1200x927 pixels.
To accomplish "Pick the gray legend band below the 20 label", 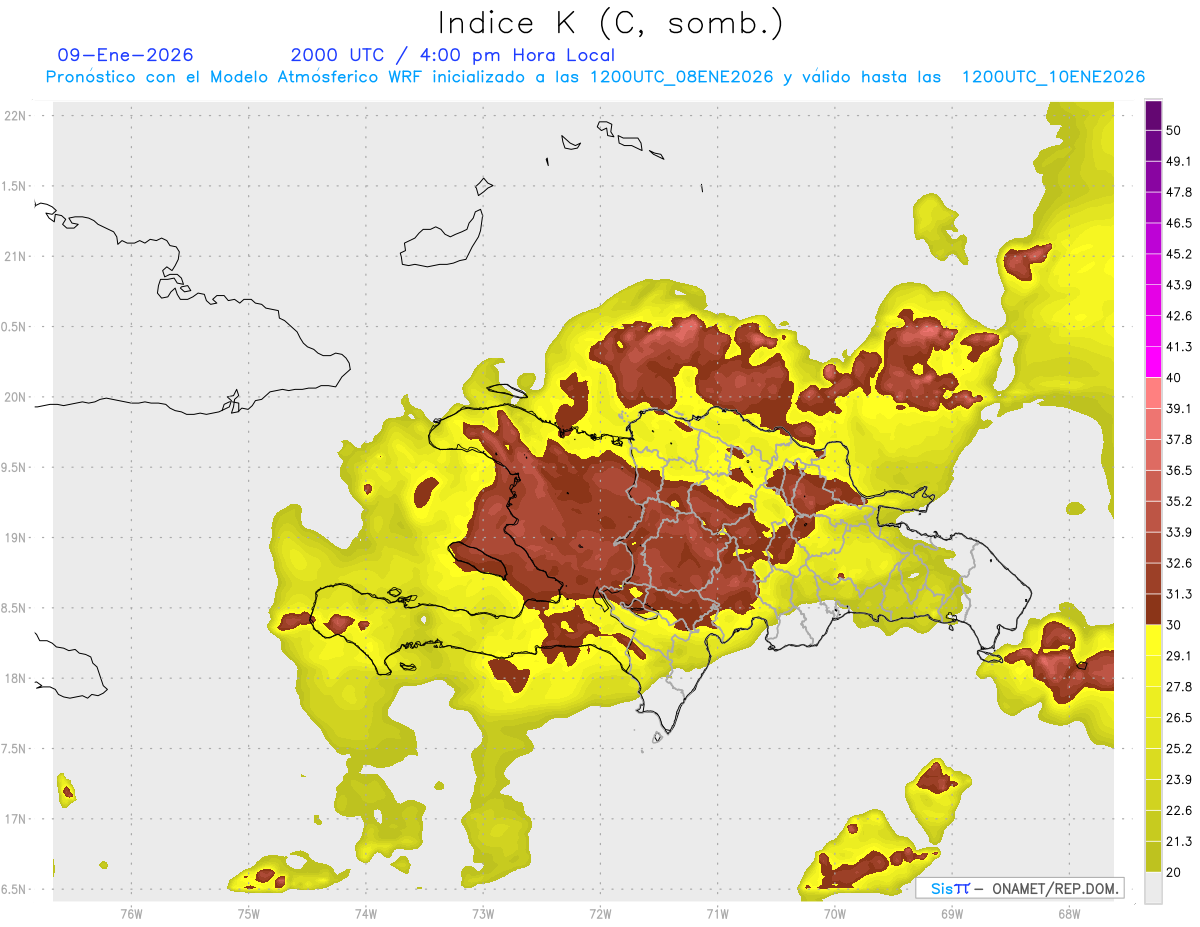I will [1153, 888].
